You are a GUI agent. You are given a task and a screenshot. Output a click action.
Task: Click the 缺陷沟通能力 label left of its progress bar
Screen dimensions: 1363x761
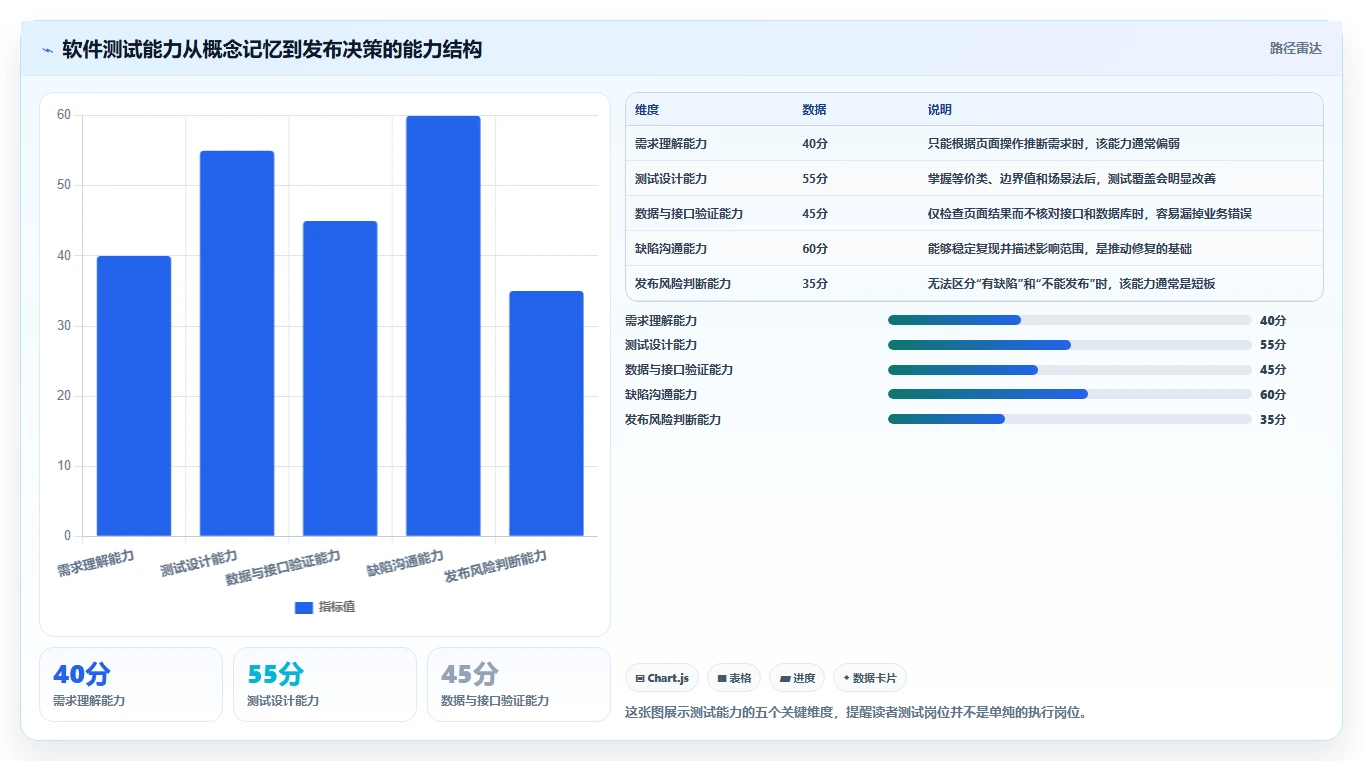[x=661, y=395]
